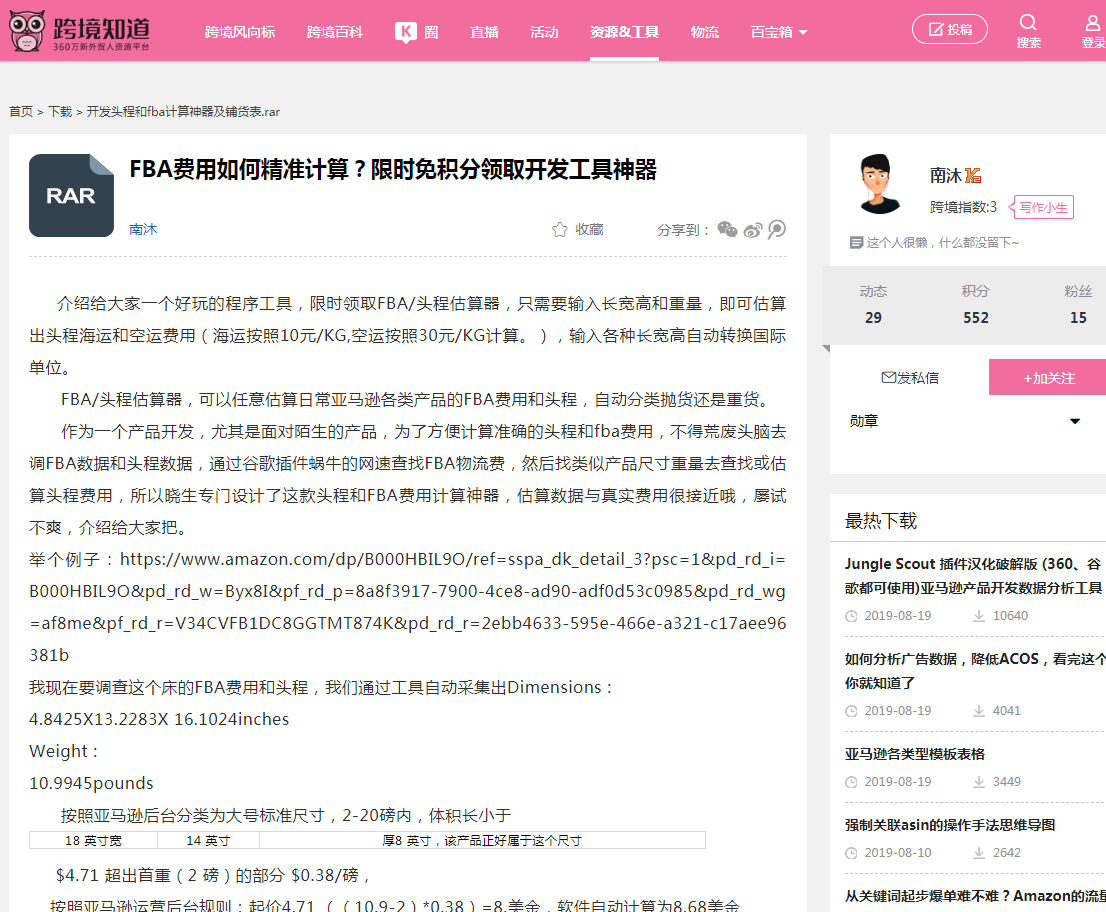
Task: Share to WeChat icon
Action: (727, 229)
